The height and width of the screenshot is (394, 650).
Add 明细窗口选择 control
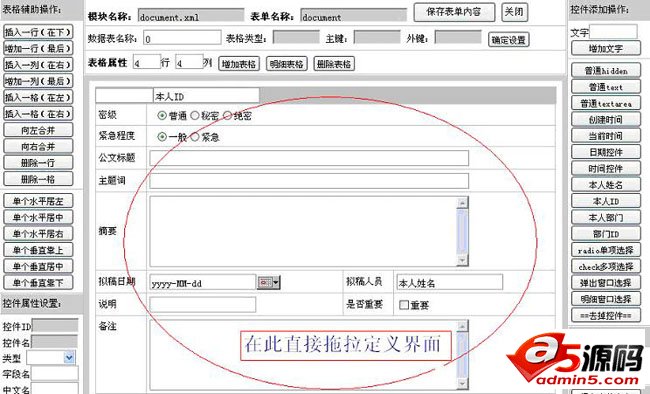pyautogui.click(x=606, y=299)
